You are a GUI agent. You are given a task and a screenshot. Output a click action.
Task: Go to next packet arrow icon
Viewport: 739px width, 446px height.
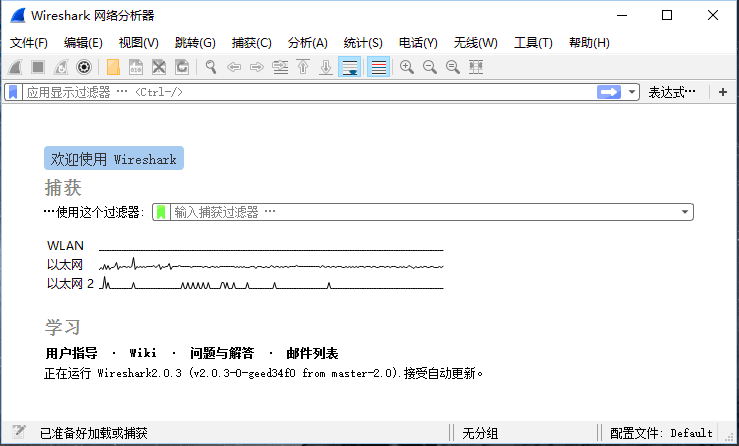pos(257,67)
